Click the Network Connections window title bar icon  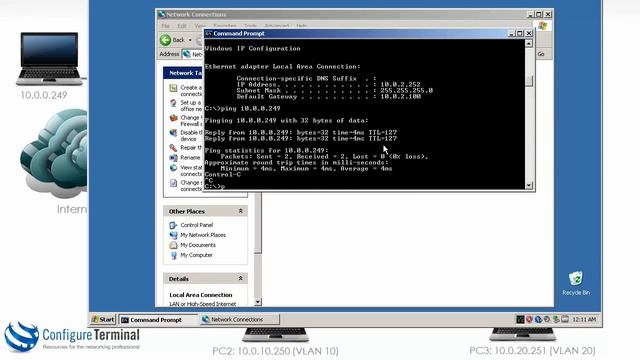tap(162, 14)
